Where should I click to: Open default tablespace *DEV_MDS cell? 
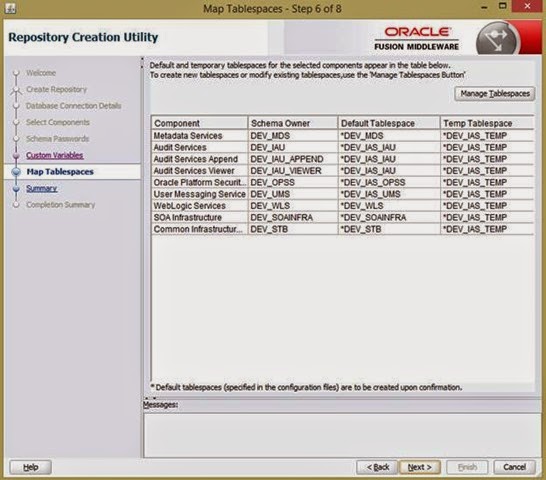389,136
